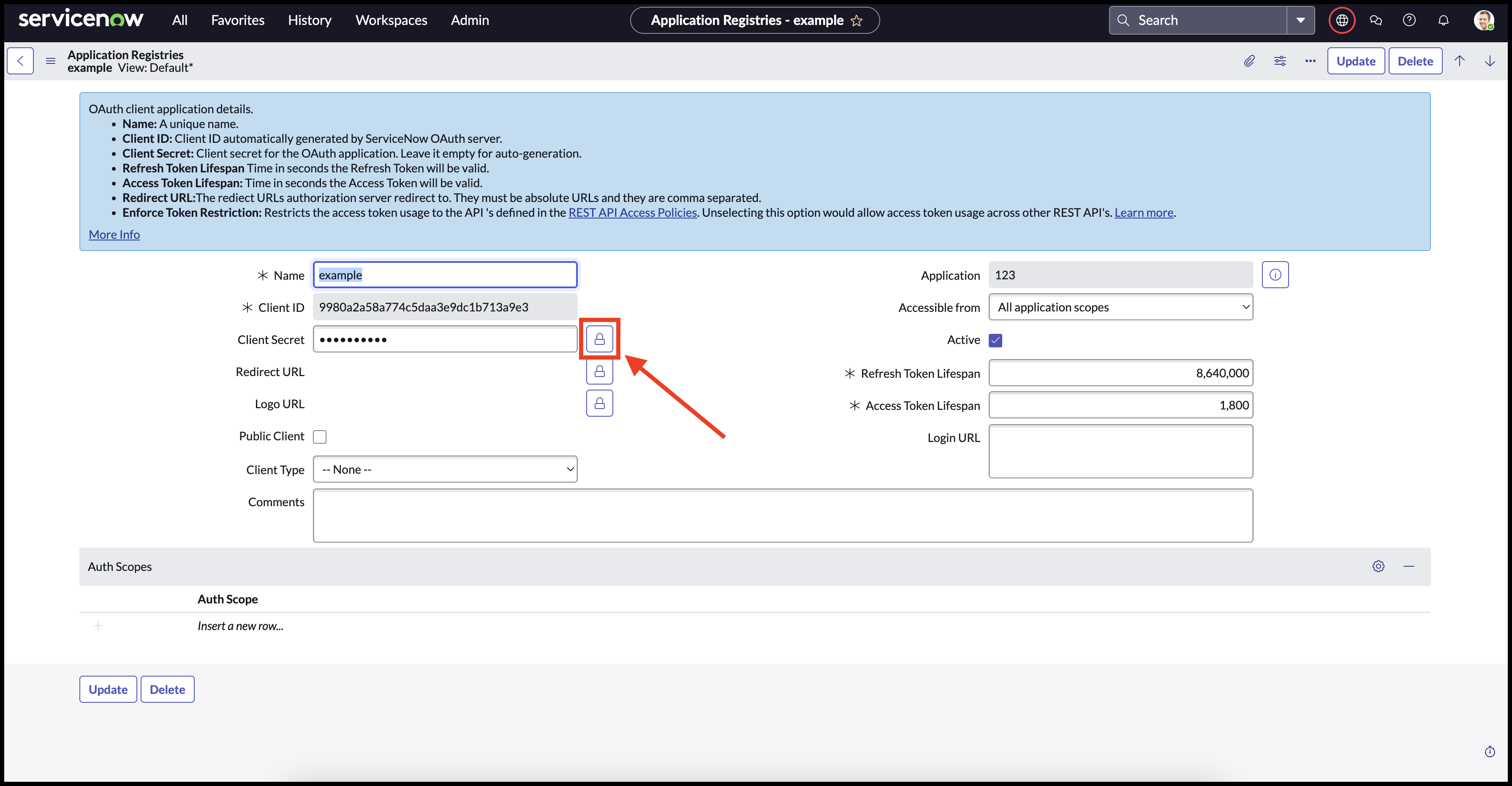
Task: Open attachments paperclip icon
Action: pos(1249,61)
